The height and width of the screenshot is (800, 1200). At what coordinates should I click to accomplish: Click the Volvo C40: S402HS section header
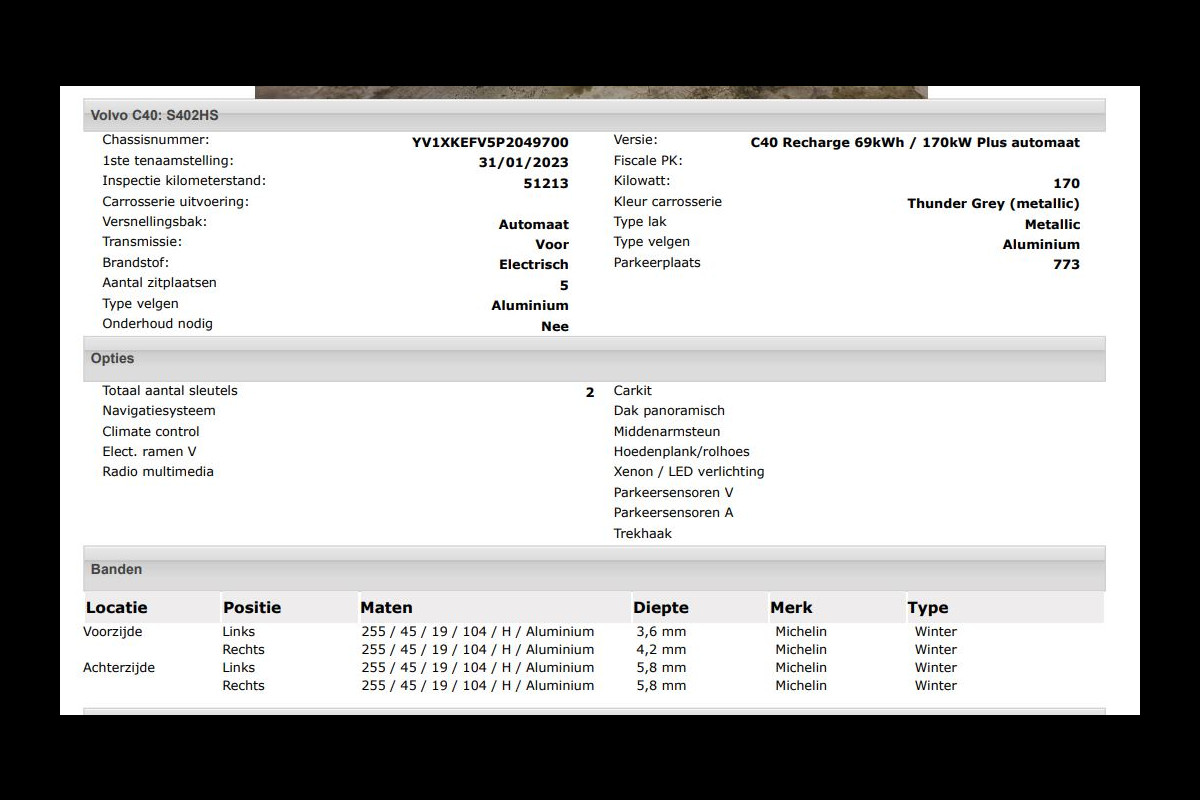(154, 115)
